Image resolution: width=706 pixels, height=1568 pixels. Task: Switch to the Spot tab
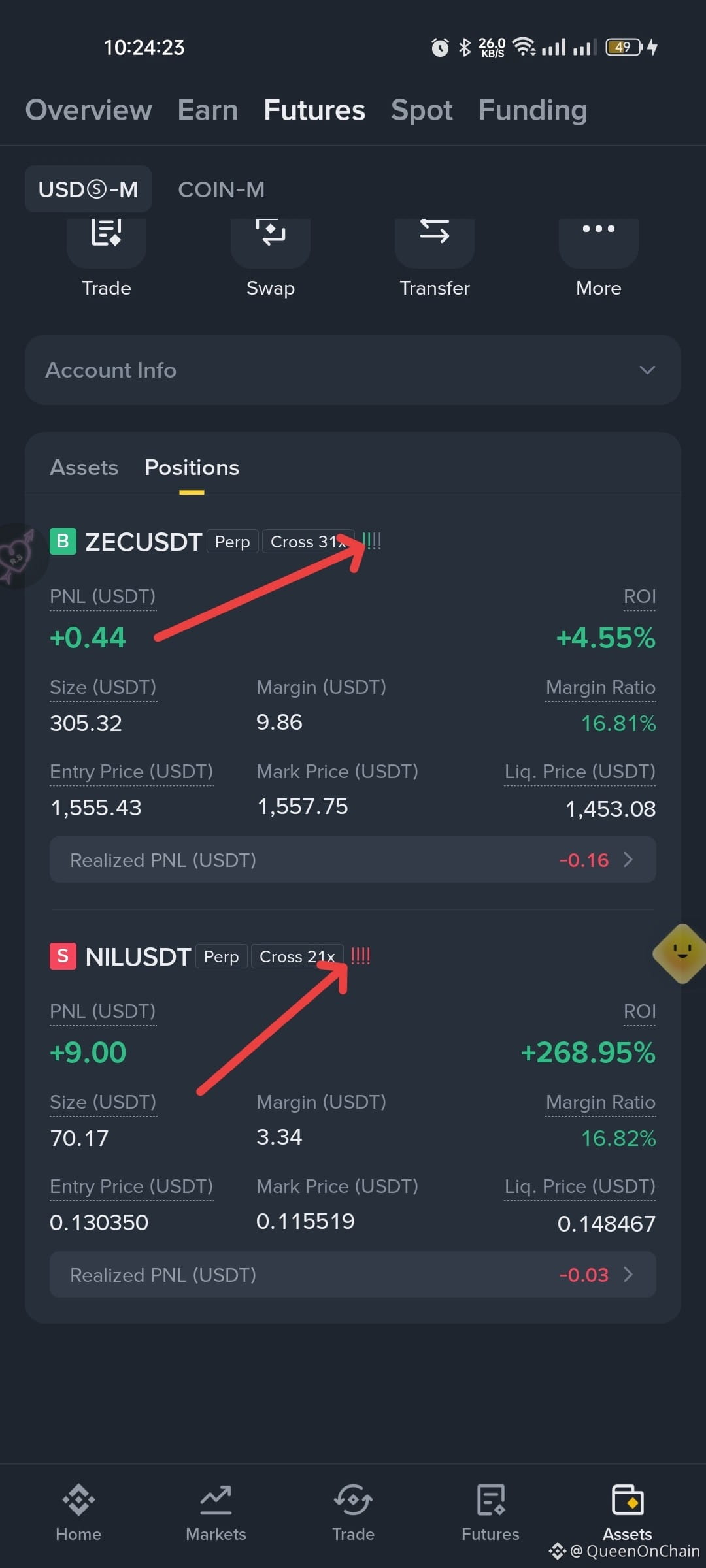pos(422,110)
